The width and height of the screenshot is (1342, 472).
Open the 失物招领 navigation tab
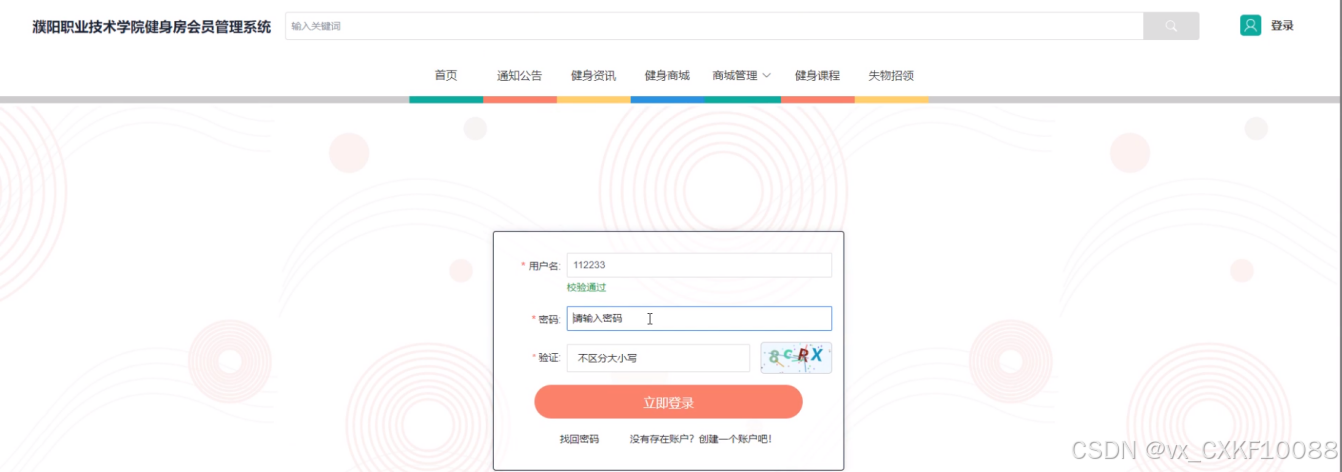[x=891, y=75]
